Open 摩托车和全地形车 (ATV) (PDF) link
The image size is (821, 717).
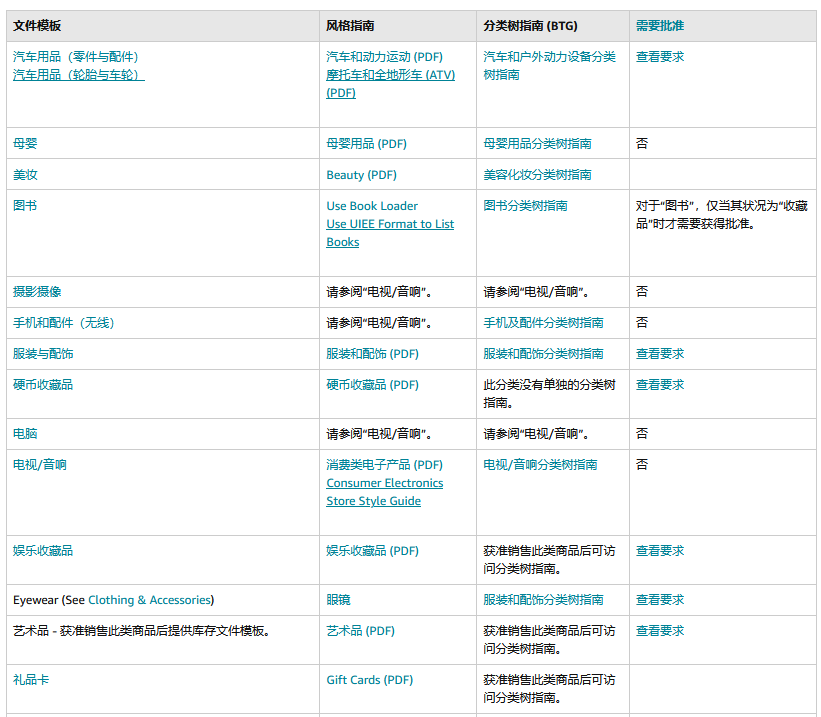click(390, 84)
